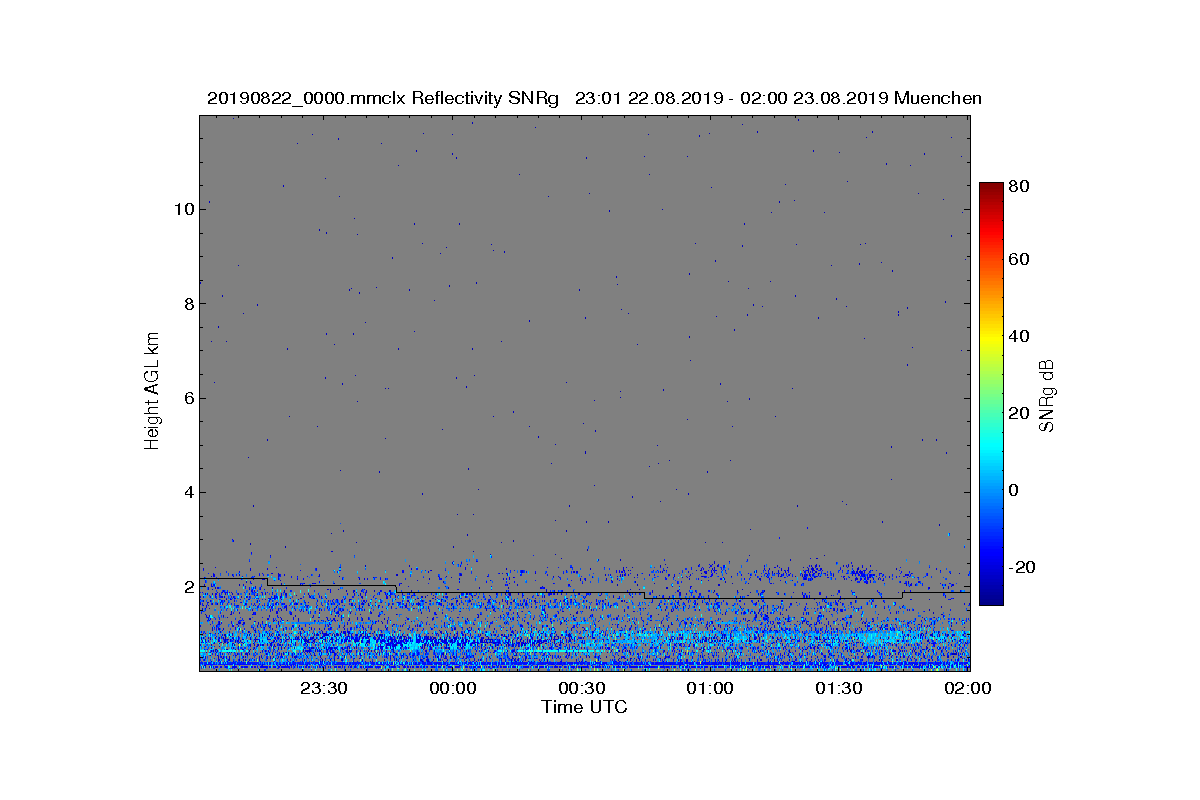Click the height tick label 8

(188, 303)
